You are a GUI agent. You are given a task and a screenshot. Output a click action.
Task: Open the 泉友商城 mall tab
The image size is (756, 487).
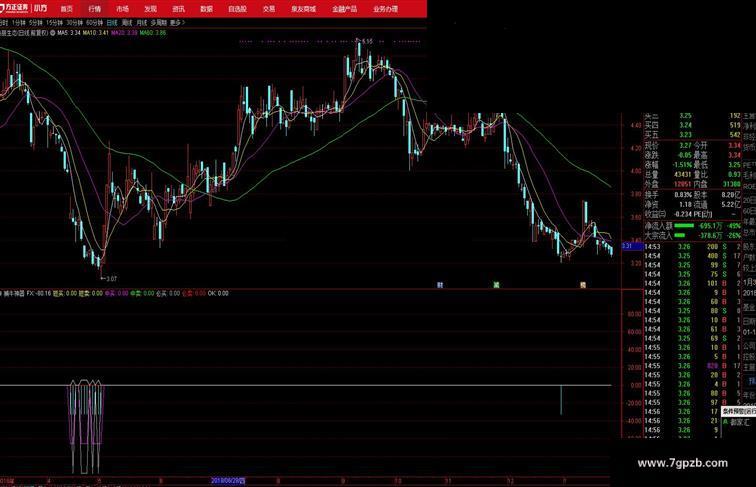tap(303, 9)
